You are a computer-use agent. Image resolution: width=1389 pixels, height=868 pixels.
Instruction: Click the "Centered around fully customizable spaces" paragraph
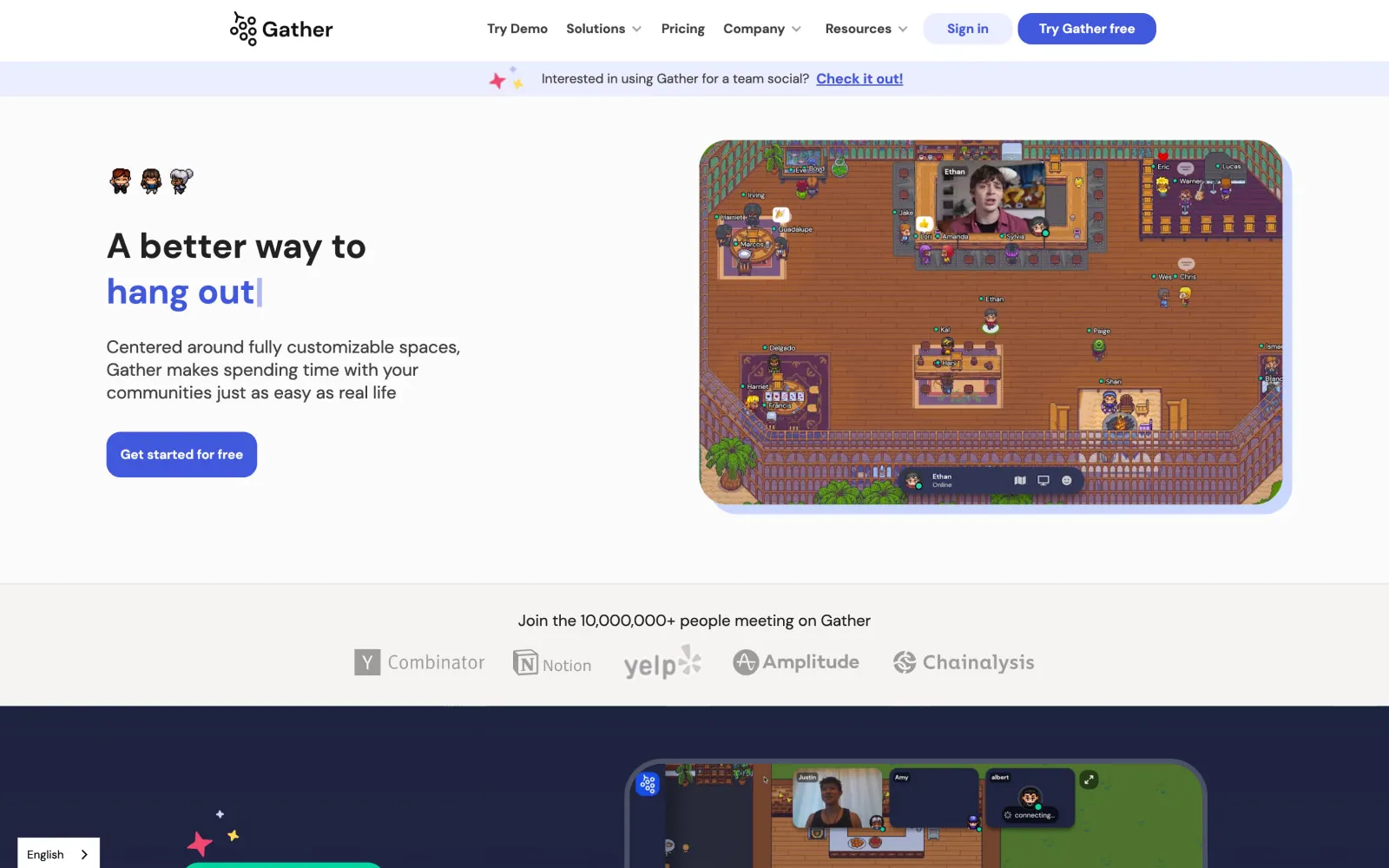283,370
